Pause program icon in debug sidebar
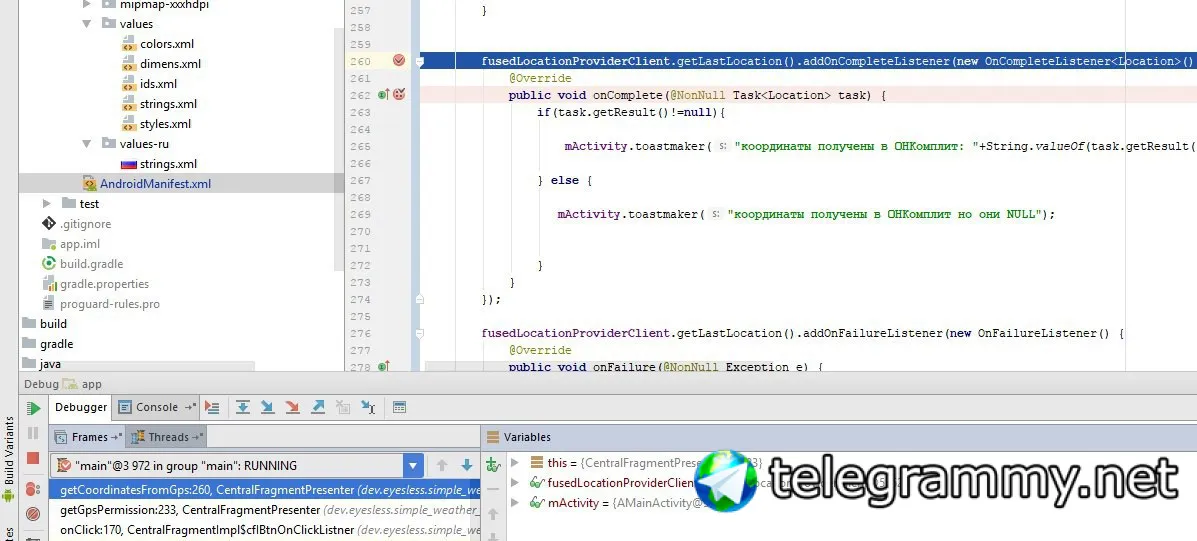 (x=33, y=433)
